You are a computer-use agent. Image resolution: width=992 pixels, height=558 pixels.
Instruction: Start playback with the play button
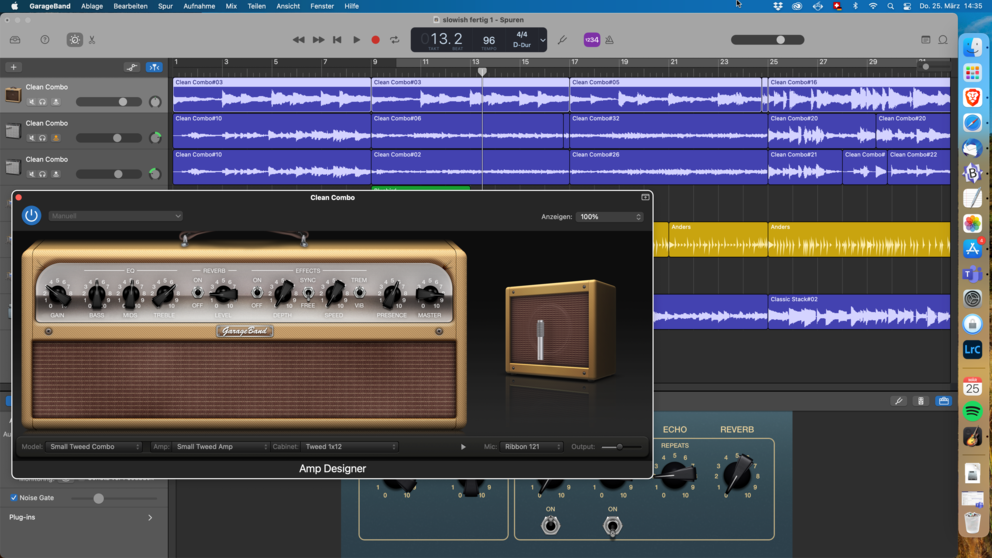357,40
